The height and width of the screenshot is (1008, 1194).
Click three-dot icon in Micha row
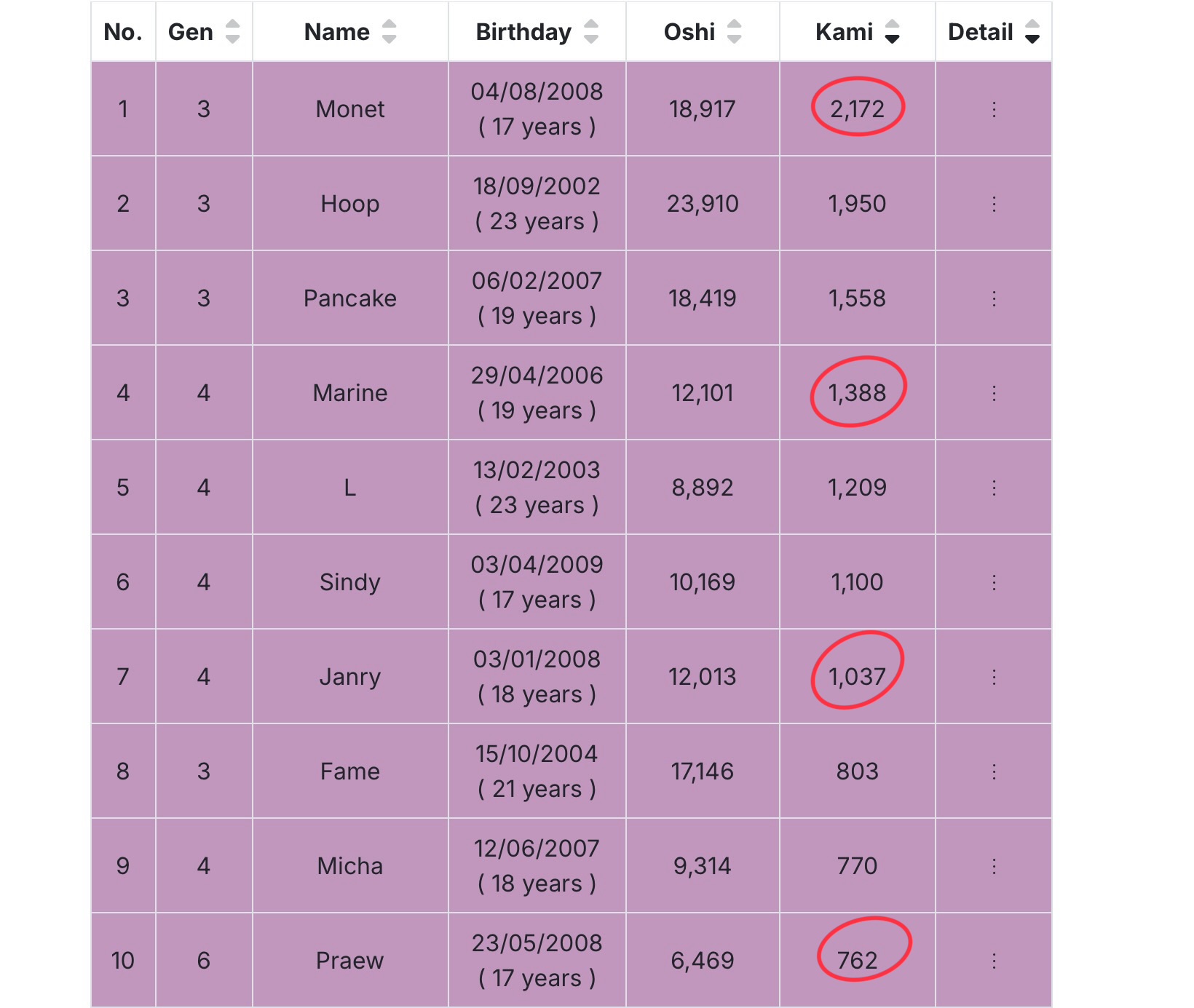[x=994, y=866]
